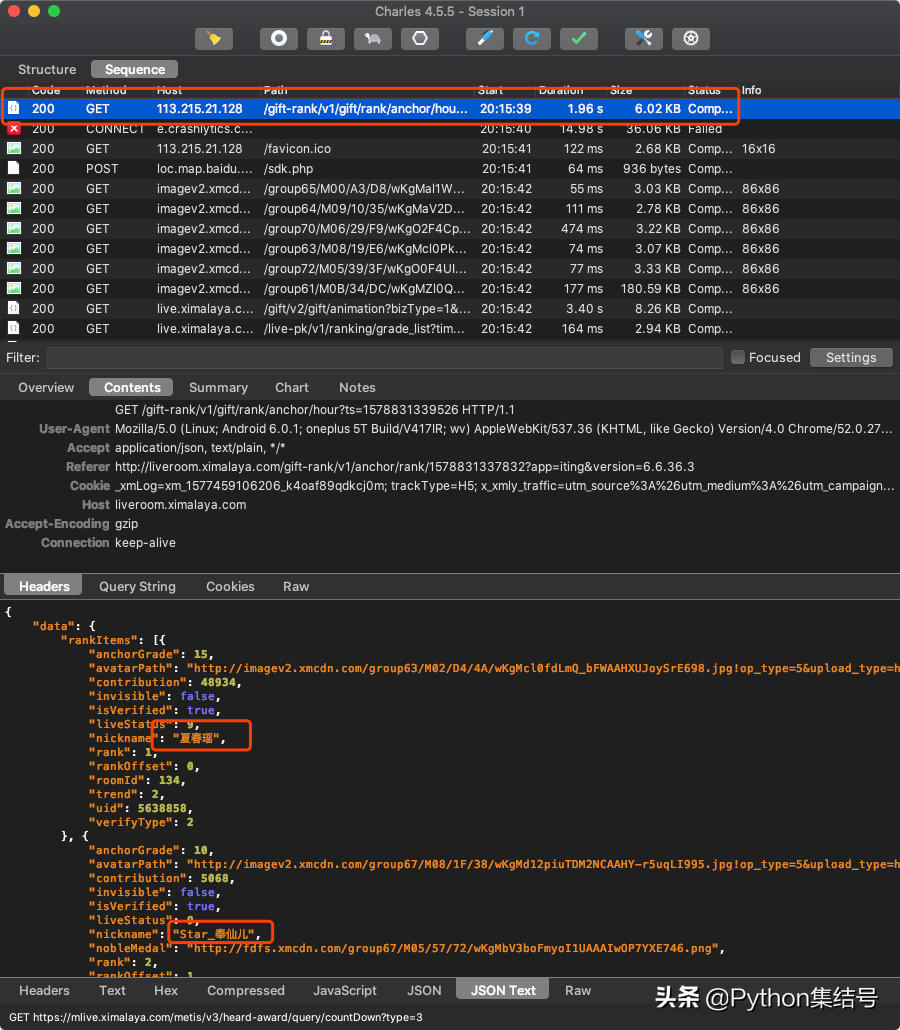Viewport: 900px width, 1030px height.
Task: Click the "uid": 5638858 line
Action: click(x=141, y=808)
